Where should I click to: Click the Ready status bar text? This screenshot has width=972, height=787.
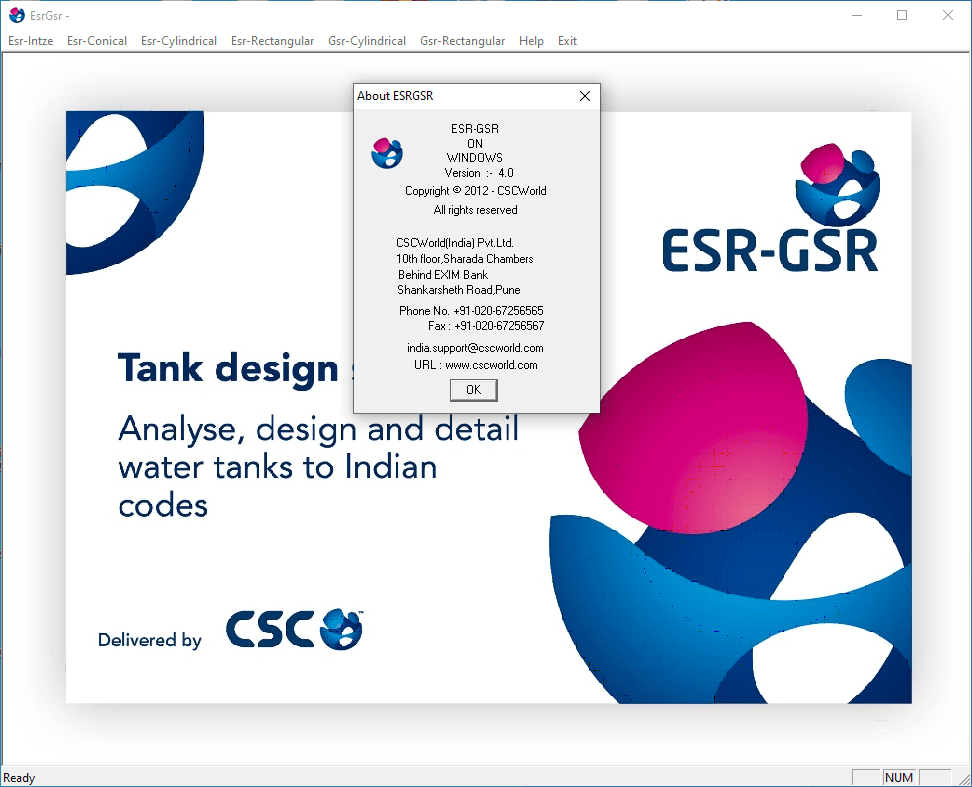coord(19,778)
